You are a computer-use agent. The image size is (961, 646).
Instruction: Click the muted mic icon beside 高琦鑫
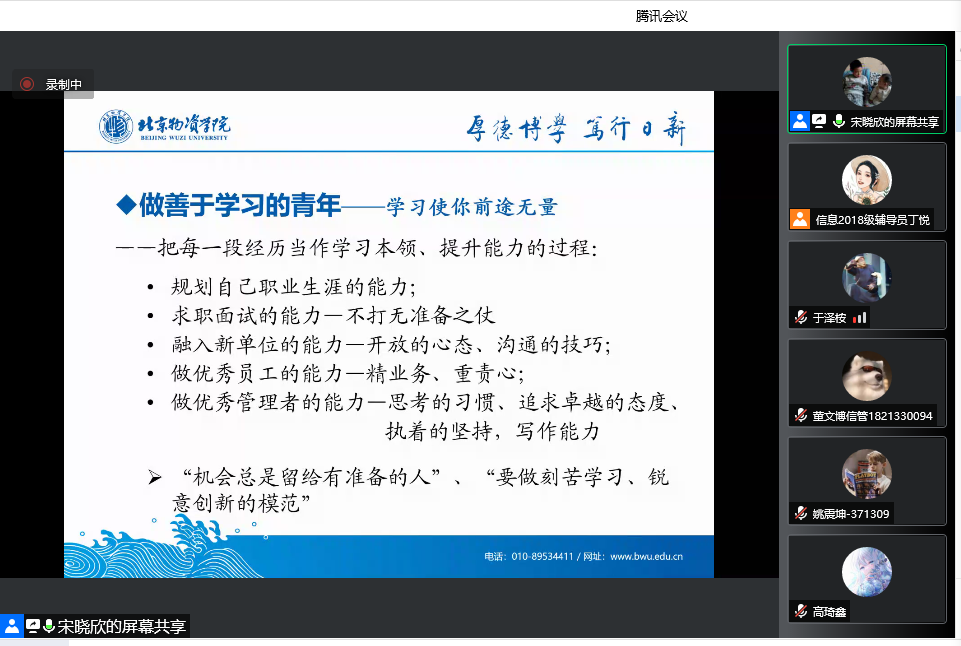coord(800,611)
